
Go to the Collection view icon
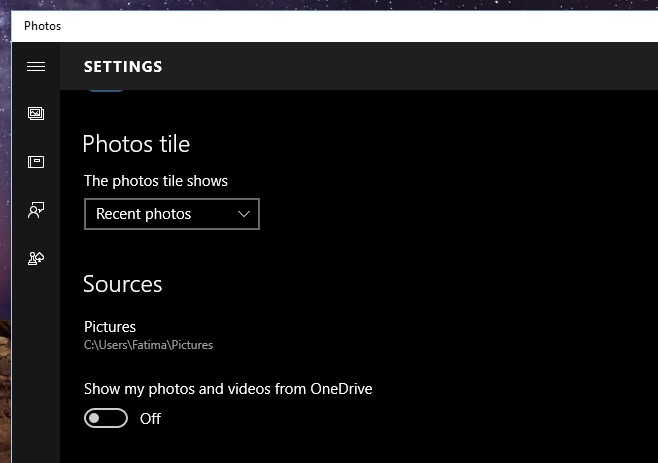pyautogui.click(x=36, y=114)
